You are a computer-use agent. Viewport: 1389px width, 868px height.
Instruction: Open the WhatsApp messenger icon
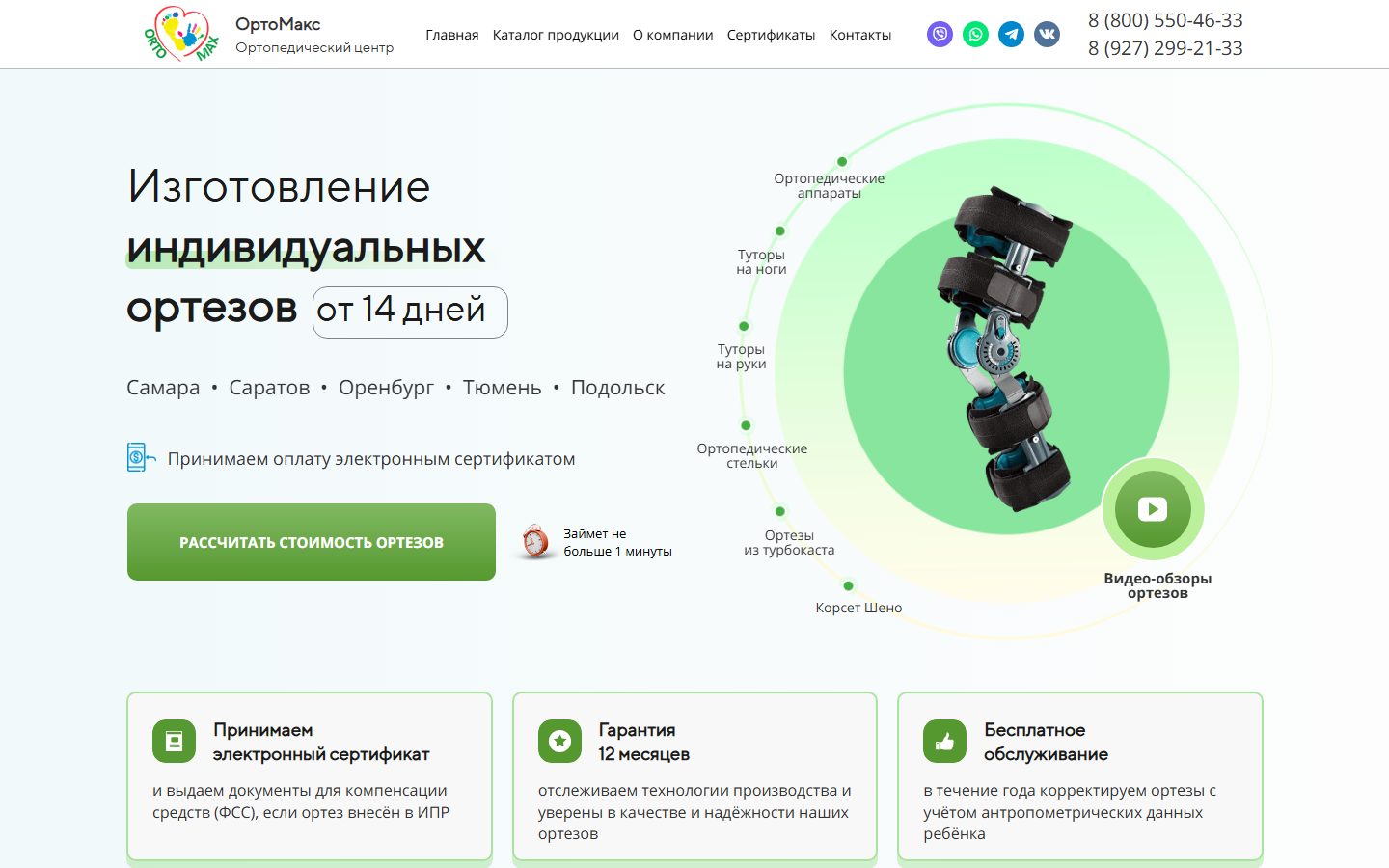click(x=975, y=35)
